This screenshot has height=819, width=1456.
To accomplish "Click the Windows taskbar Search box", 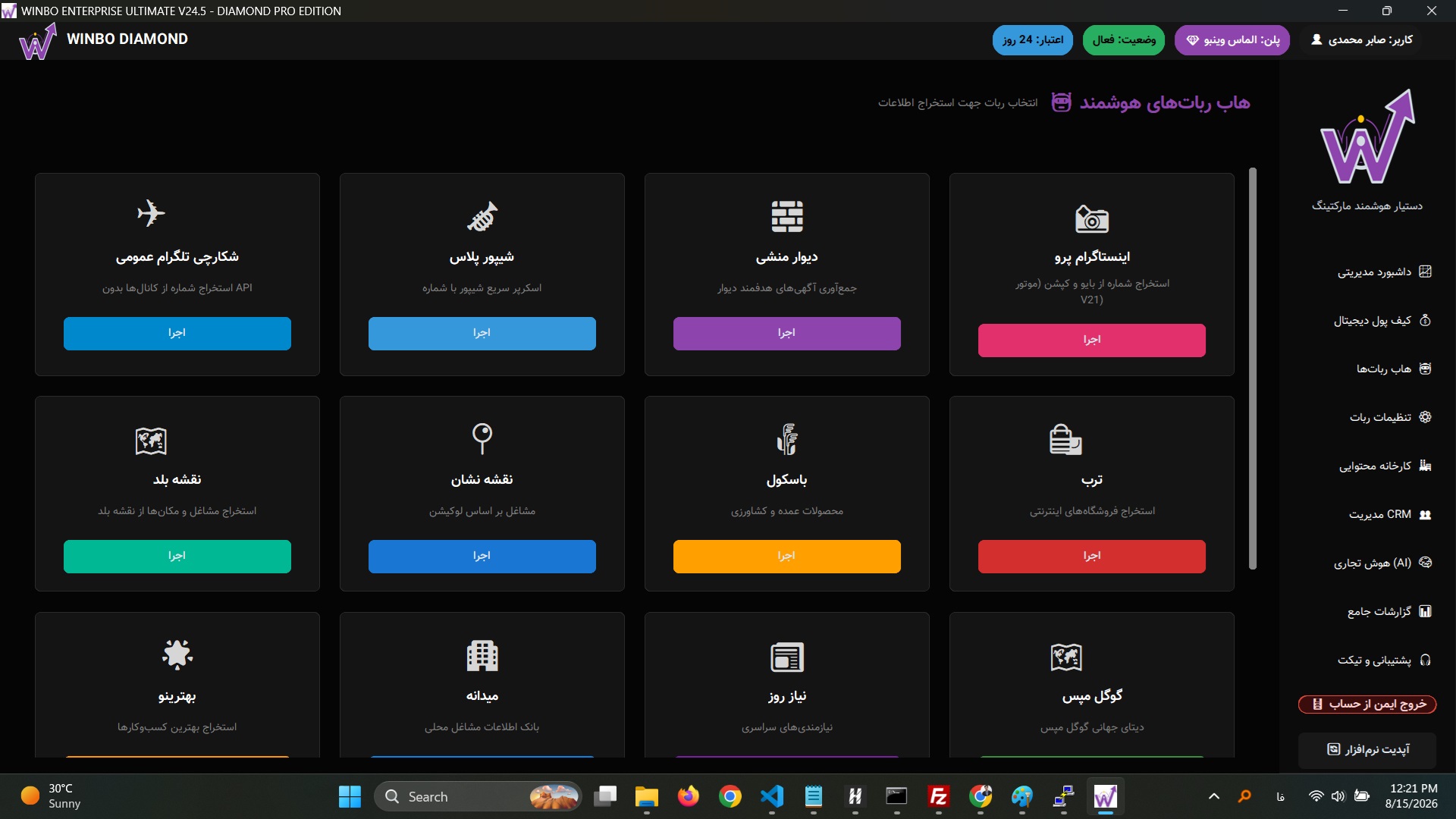I will tap(478, 796).
